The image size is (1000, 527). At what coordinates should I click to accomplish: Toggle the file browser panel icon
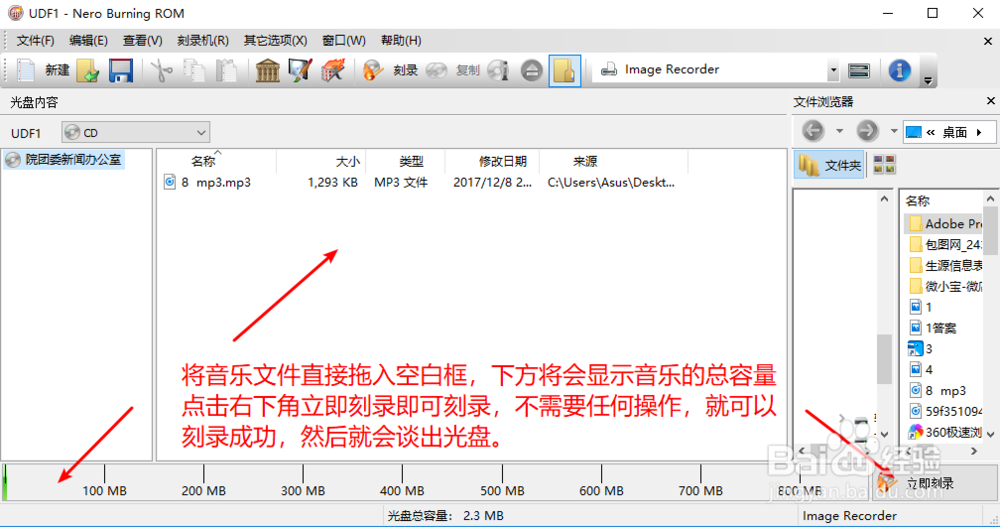[x=565, y=70]
